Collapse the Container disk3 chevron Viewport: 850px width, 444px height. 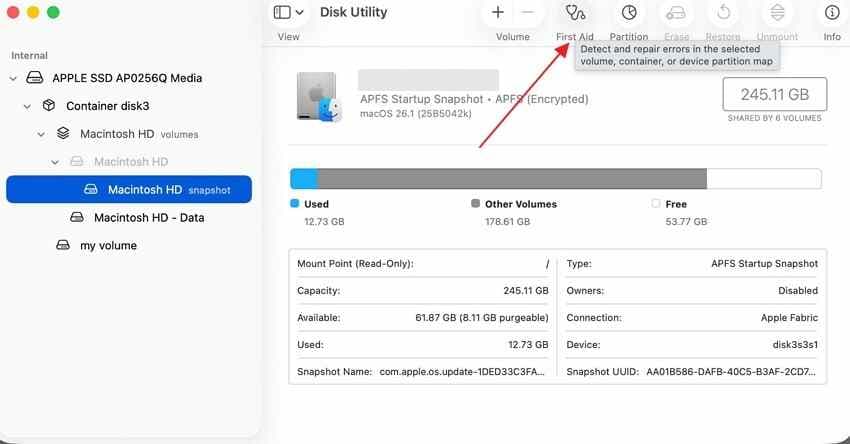coord(27,106)
